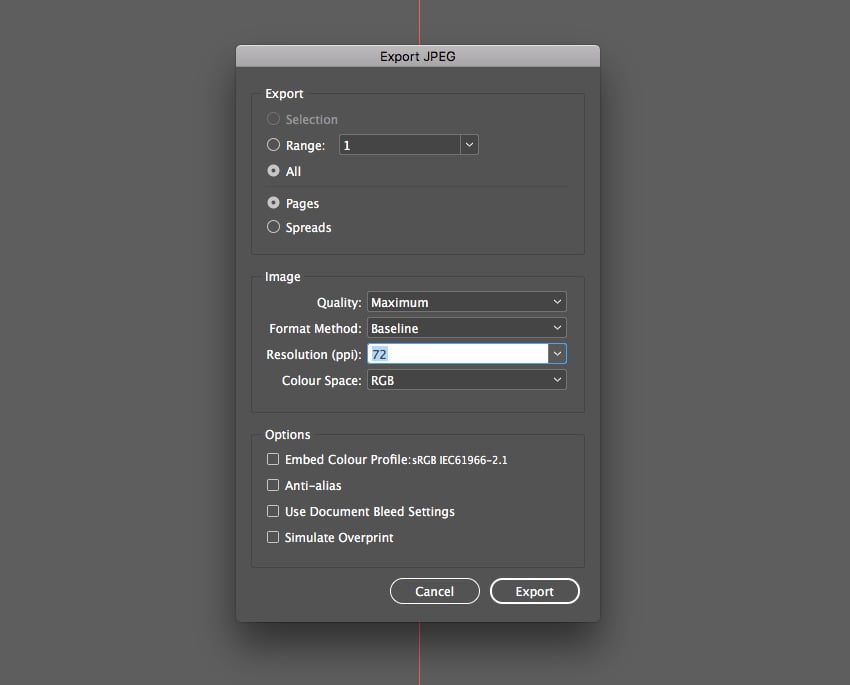Select the All radio button
Image resolution: width=850 pixels, height=685 pixels.
(273, 171)
